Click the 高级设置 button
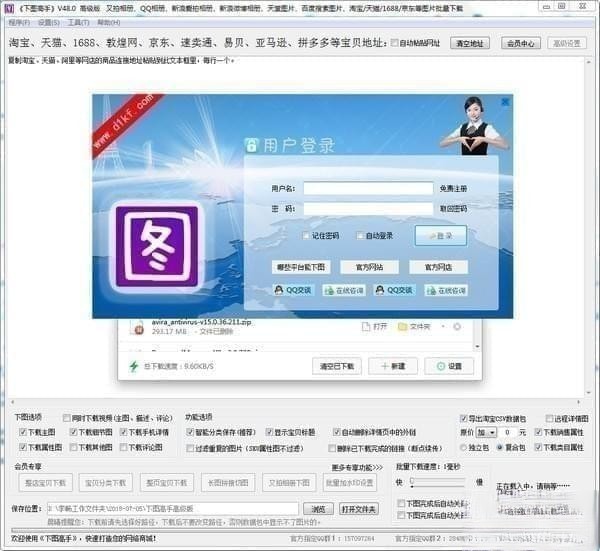Screen dimensions: 600x551 click(x=567, y=43)
